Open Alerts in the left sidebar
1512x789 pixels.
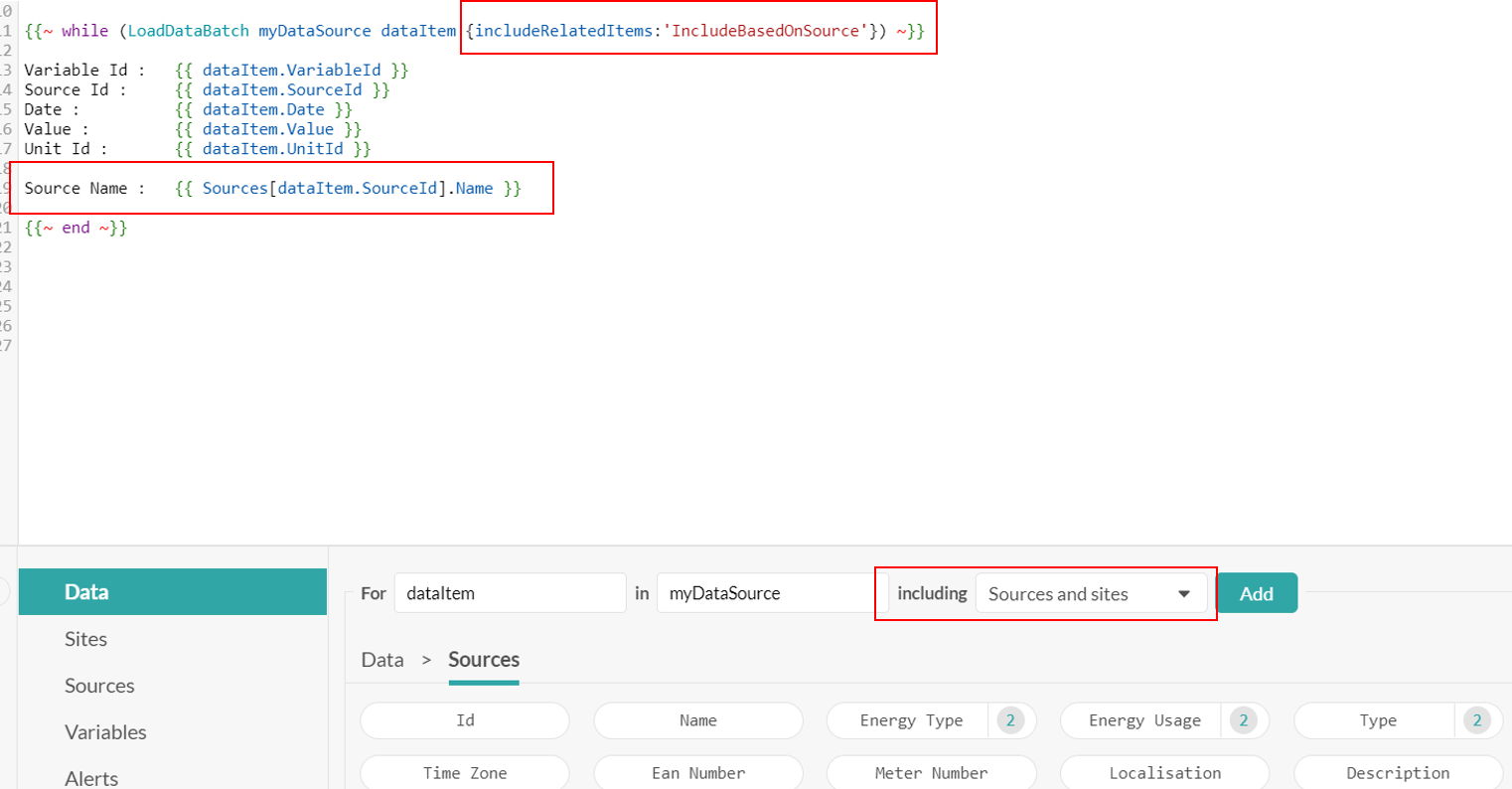(91, 778)
